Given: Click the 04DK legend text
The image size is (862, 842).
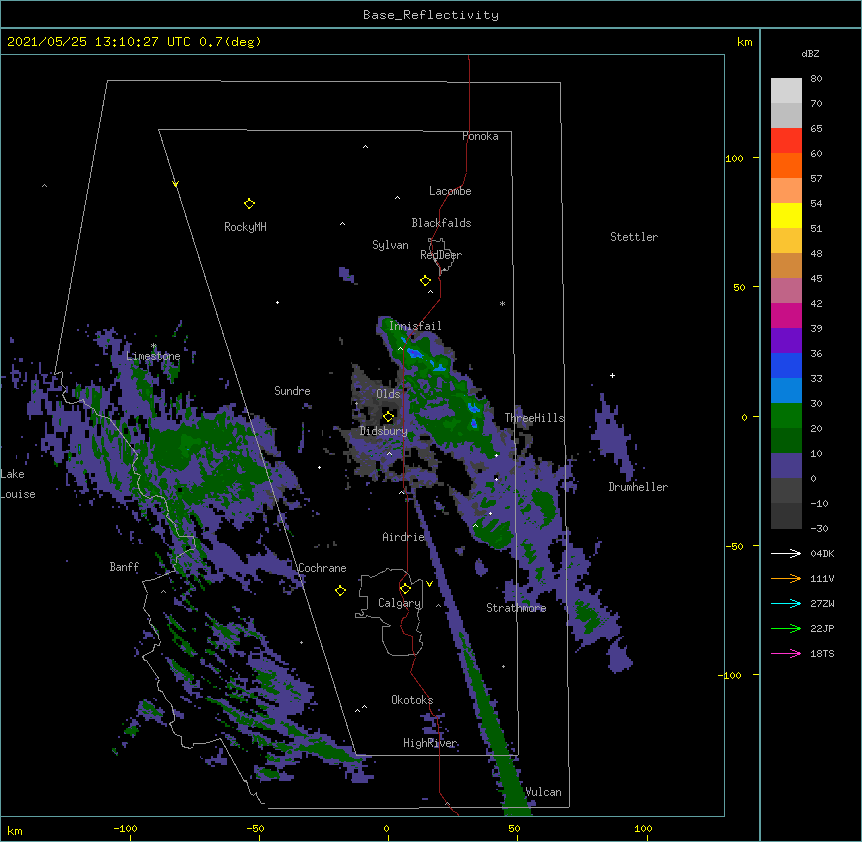Looking at the screenshot, I should click(822, 553).
